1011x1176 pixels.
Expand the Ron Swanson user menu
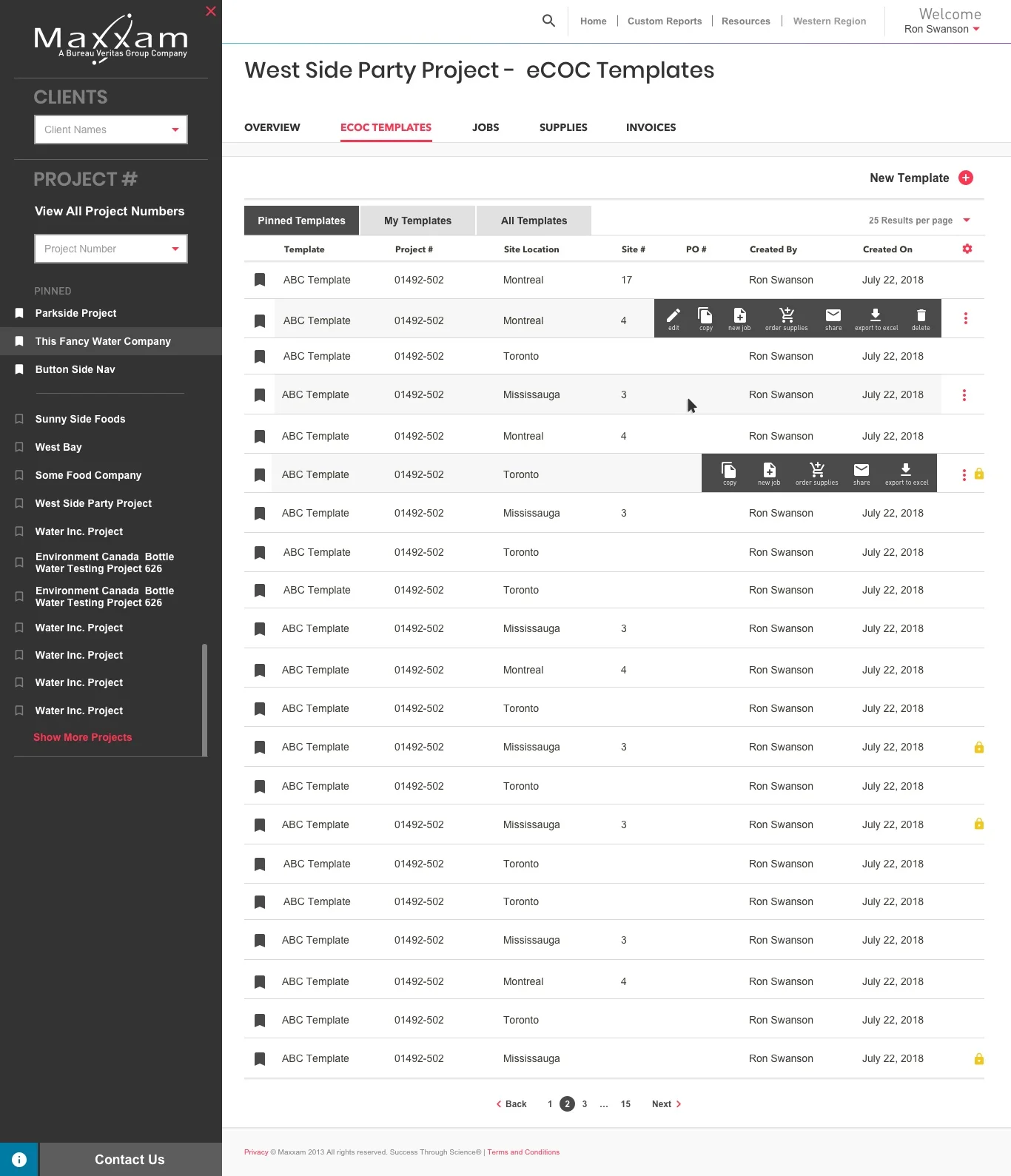(x=942, y=29)
